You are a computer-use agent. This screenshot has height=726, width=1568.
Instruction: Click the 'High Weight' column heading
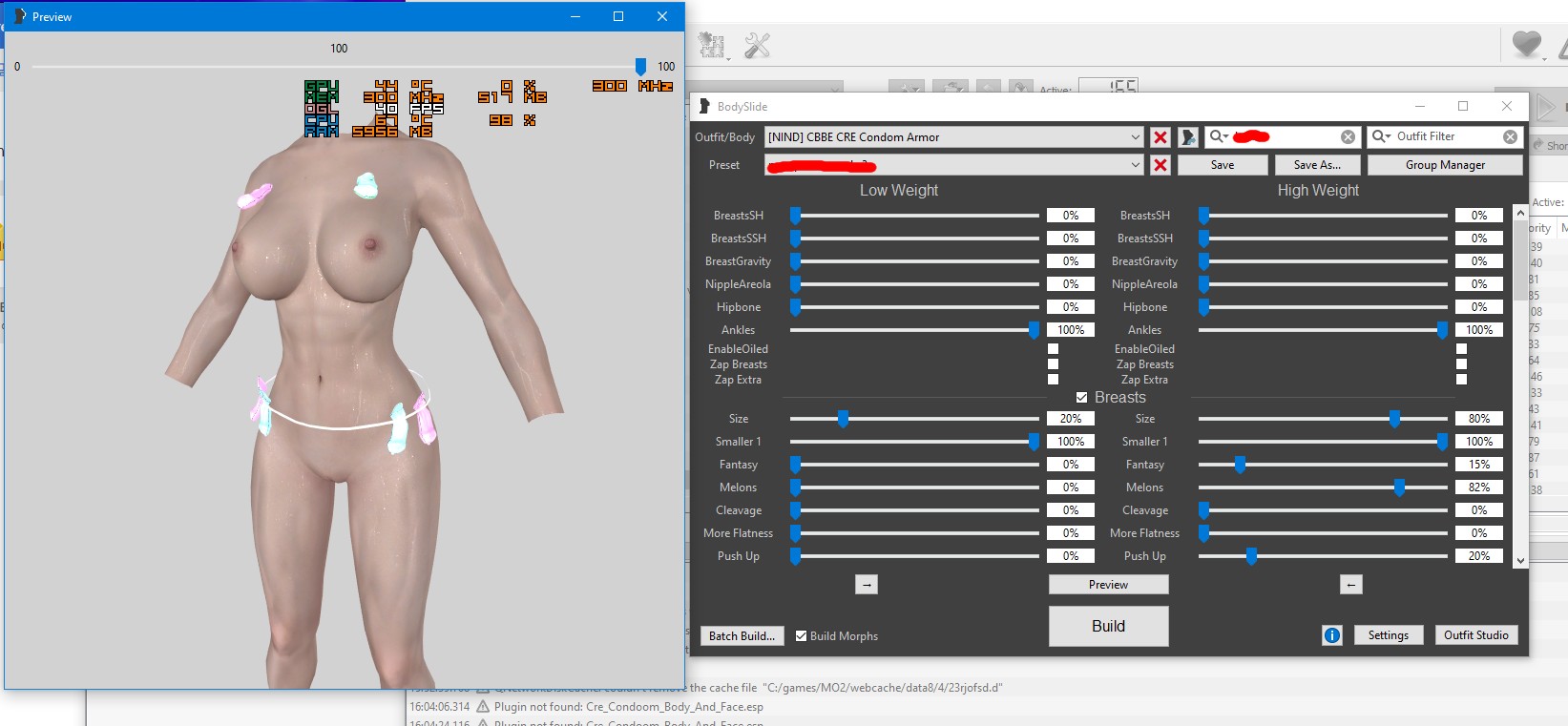point(1318,191)
